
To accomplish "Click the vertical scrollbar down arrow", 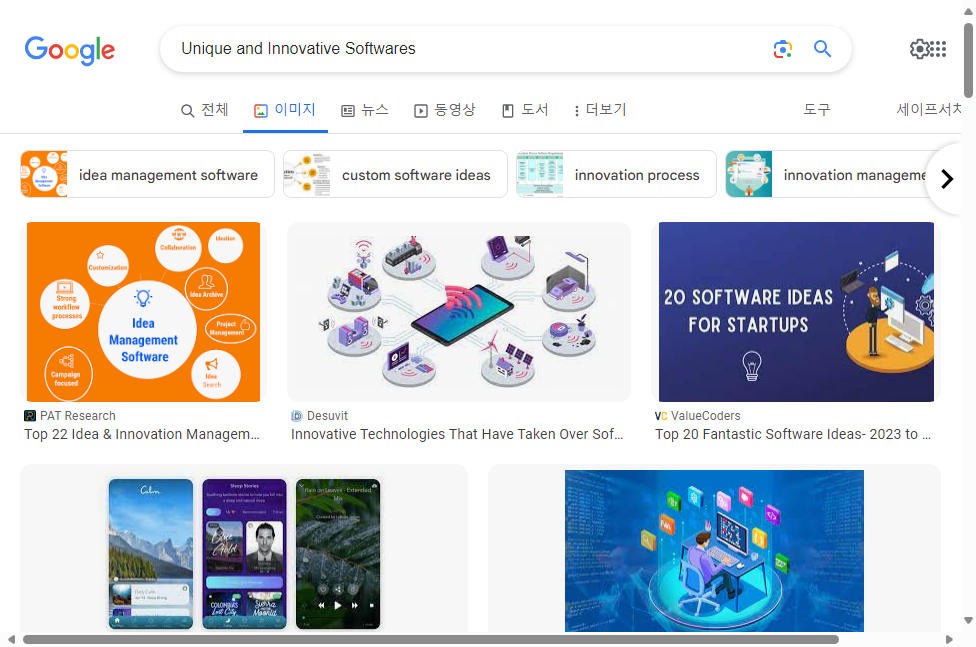I will [969, 620].
